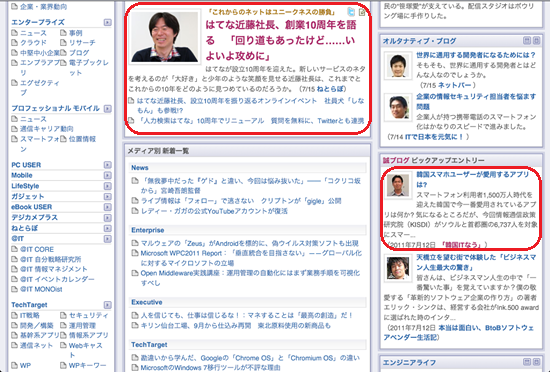Click author photo beside 企業の情報セキュリティ担当者 post
This screenshot has width=550, height=372.
click(x=398, y=107)
